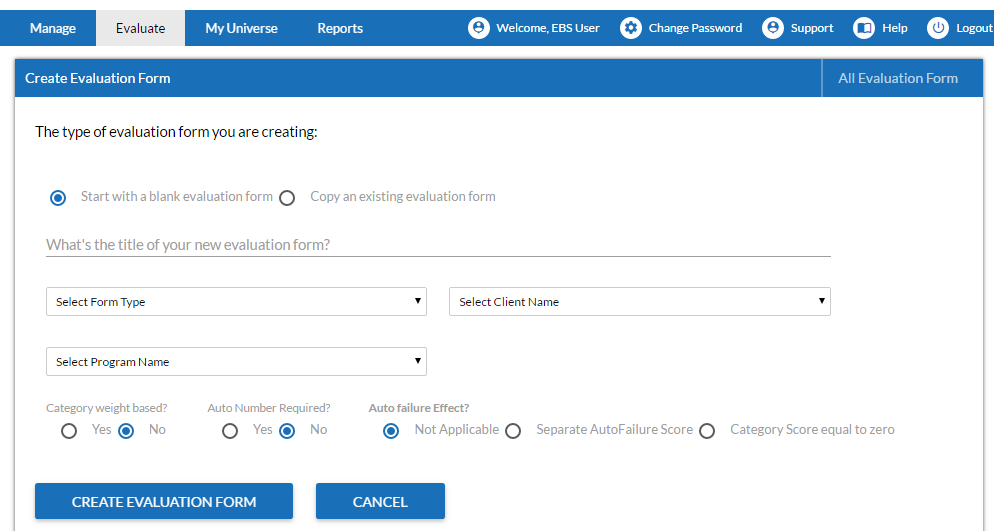Open the Select Form Type dropdown
The image size is (994, 531).
tap(236, 302)
